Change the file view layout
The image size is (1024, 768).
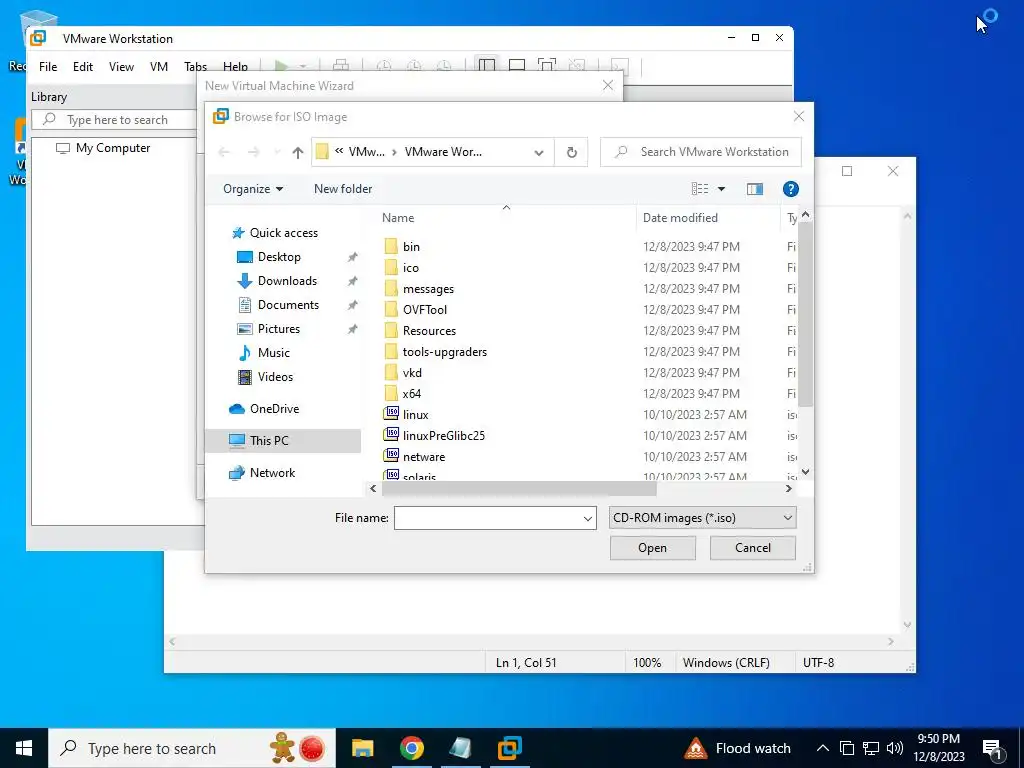[699, 189]
